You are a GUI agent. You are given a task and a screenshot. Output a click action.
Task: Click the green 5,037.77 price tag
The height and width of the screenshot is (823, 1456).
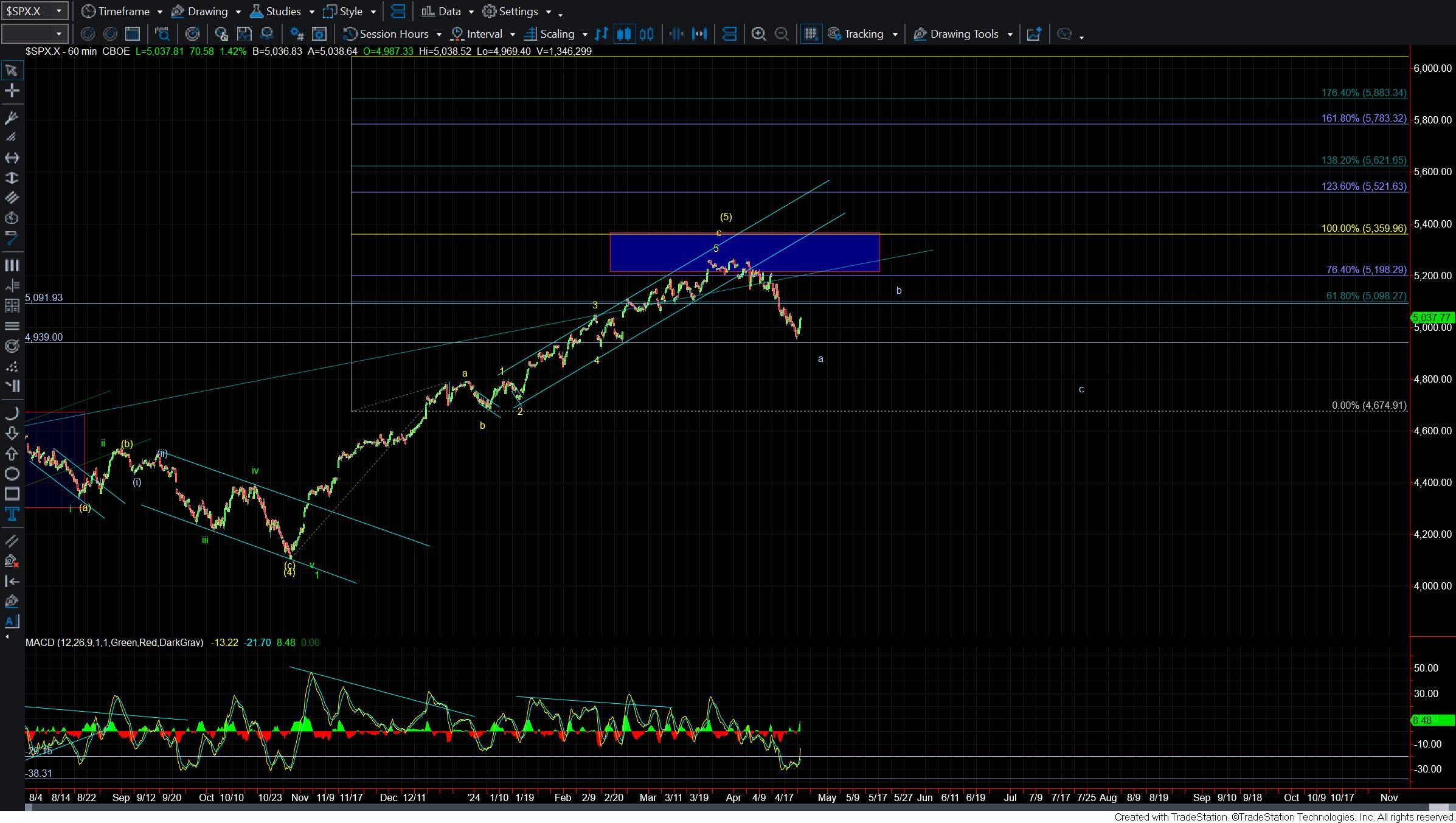tap(1432, 318)
